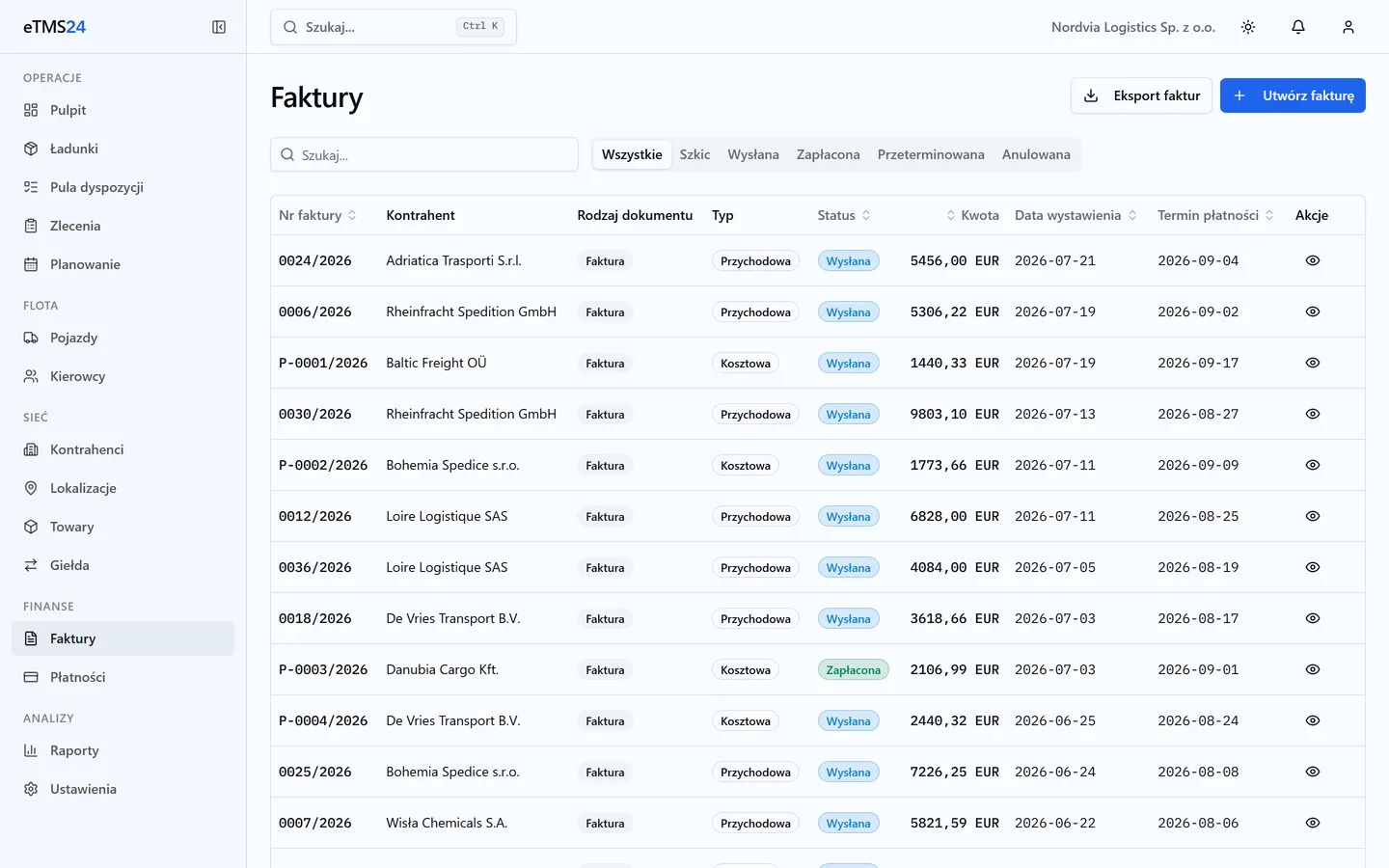Image resolution: width=1389 pixels, height=868 pixels.
Task: View invoice 0030/2026 eye icon
Action: pyautogui.click(x=1312, y=414)
